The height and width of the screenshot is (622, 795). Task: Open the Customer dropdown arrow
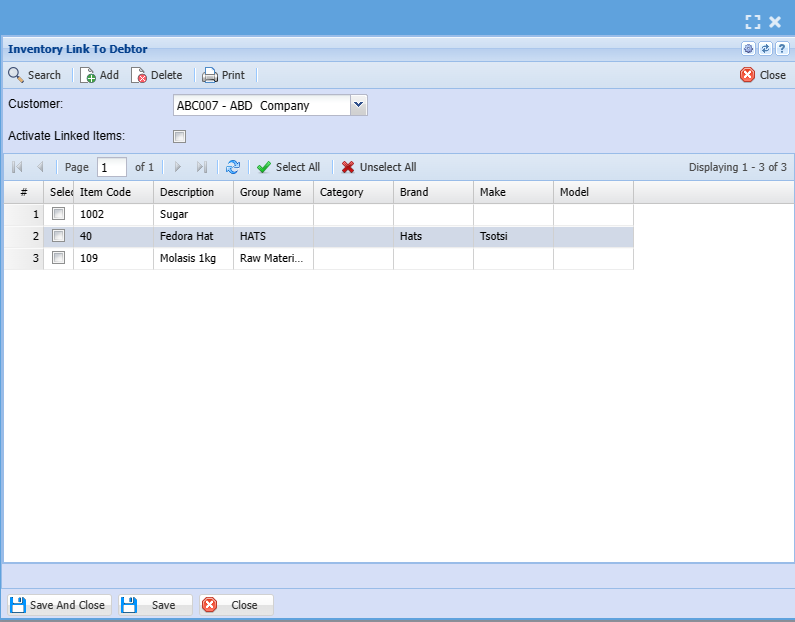359,105
